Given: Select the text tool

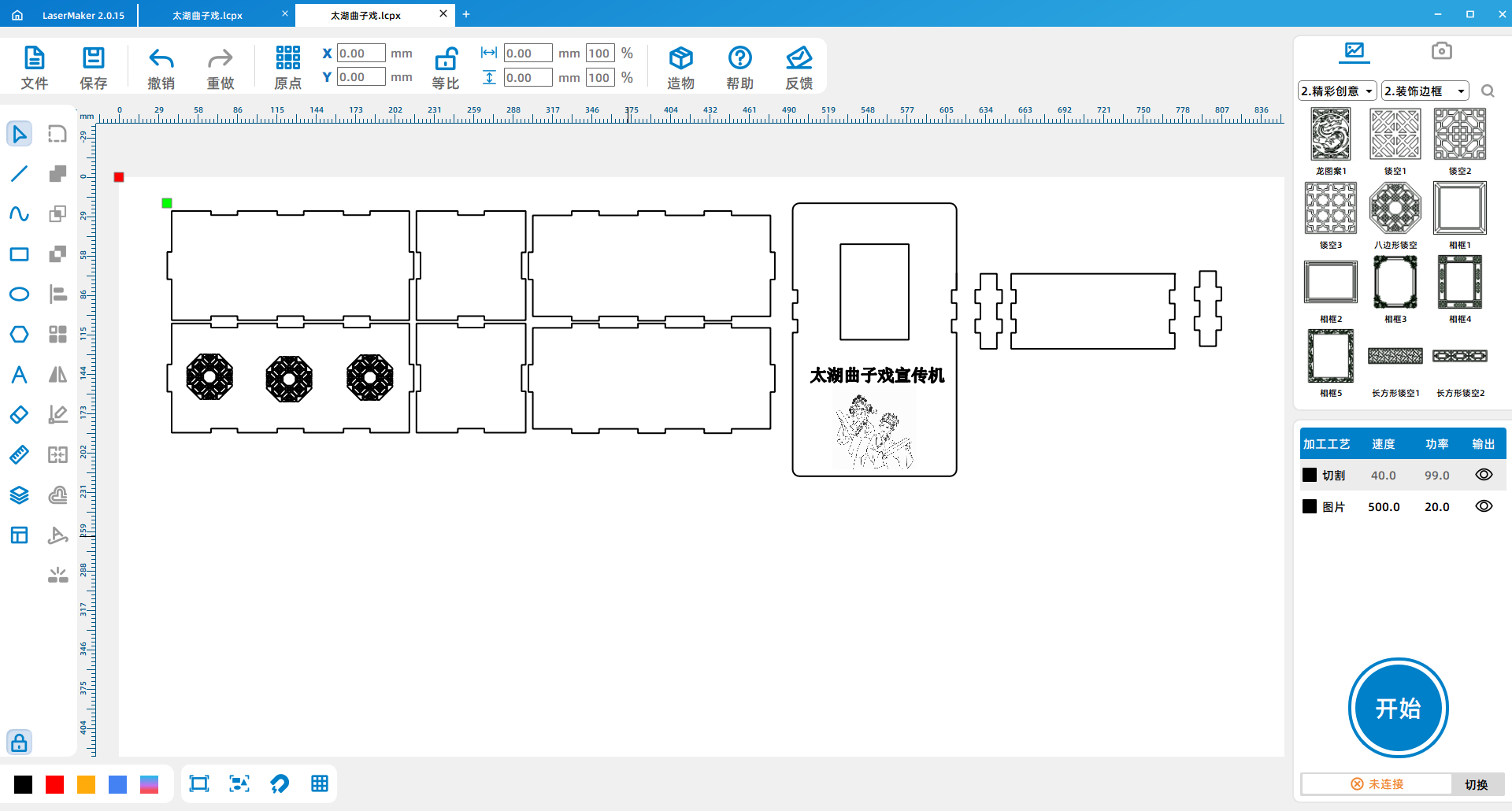Looking at the screenshot, I should [19, 374].
